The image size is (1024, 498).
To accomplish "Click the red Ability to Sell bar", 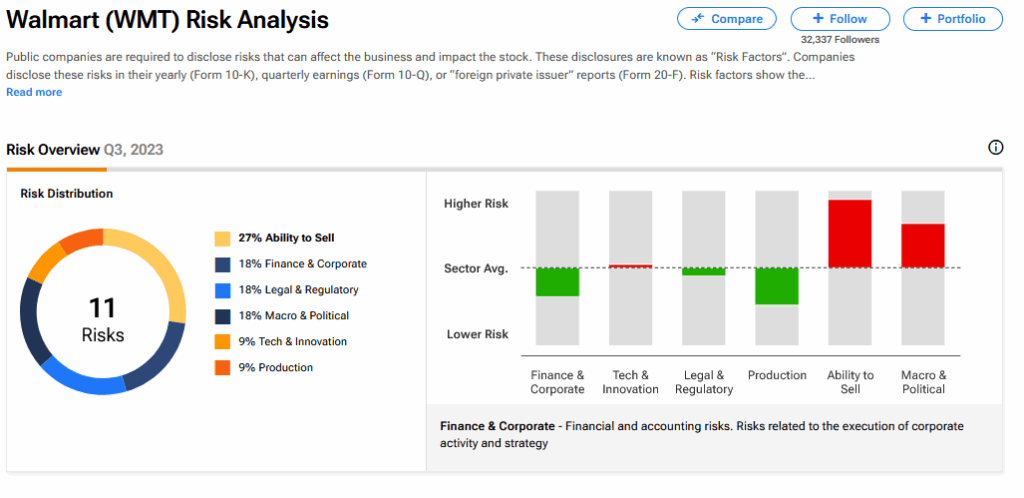I will tap(850, 233).
